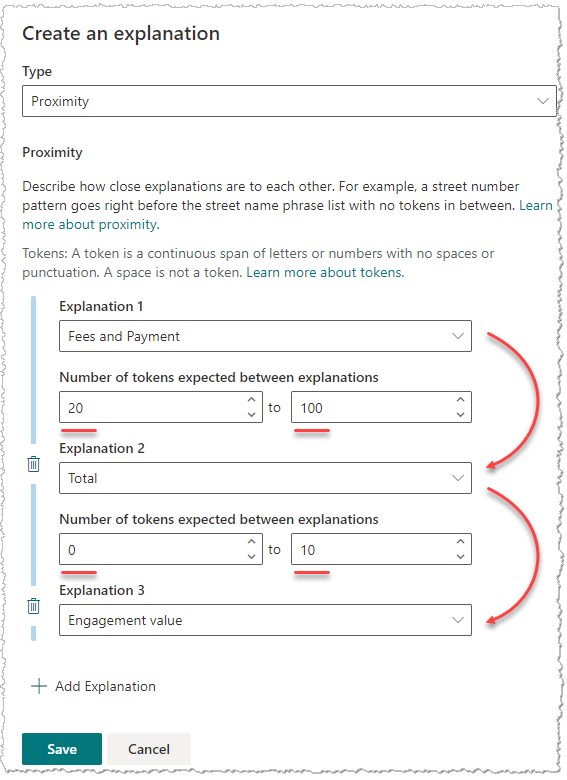Cancel creating the explanation
Viewport: 567px width, 780px height.
click(149, 749)
